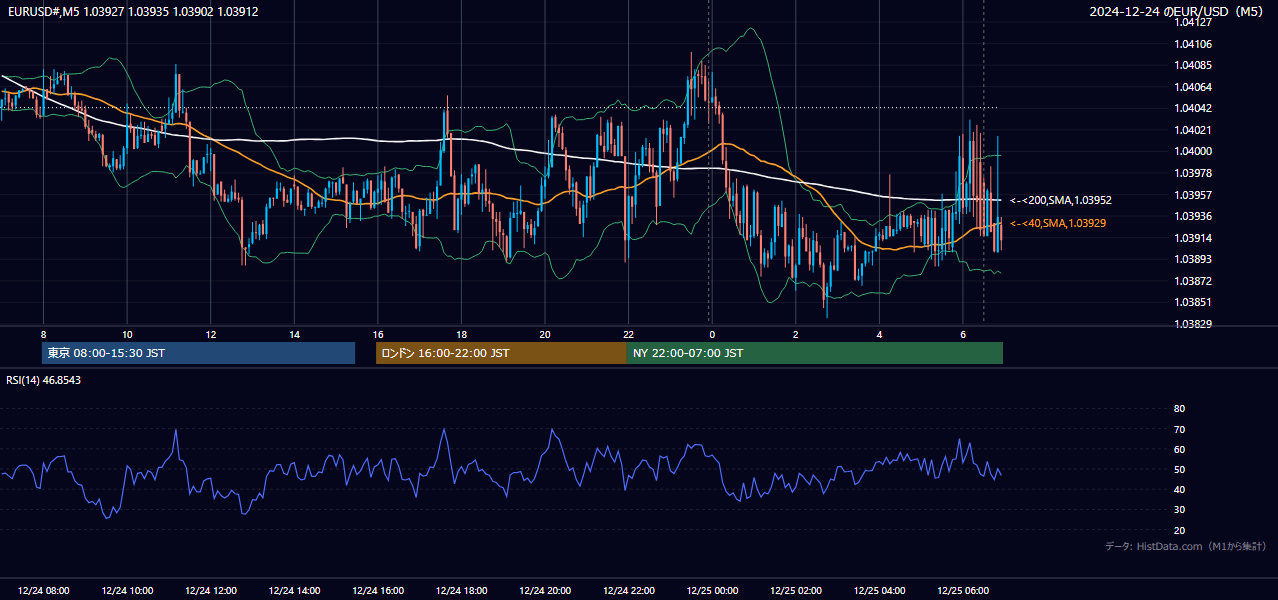Click the 12/24 20:00 date label
Screen dimensions: 1278x600
pos(545,591)
